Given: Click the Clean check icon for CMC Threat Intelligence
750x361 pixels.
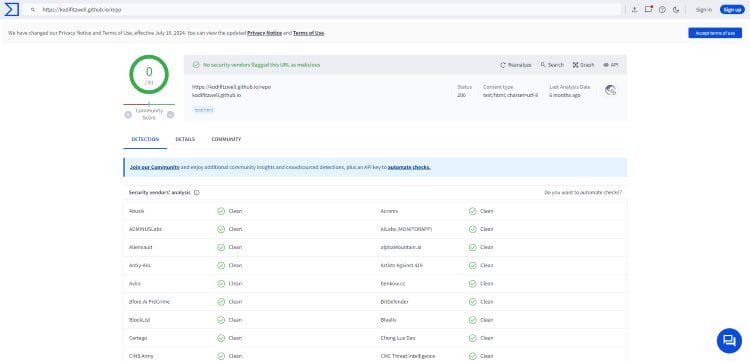Looking at the screenshot, I should pyautogui.click(x=473, y=356).
